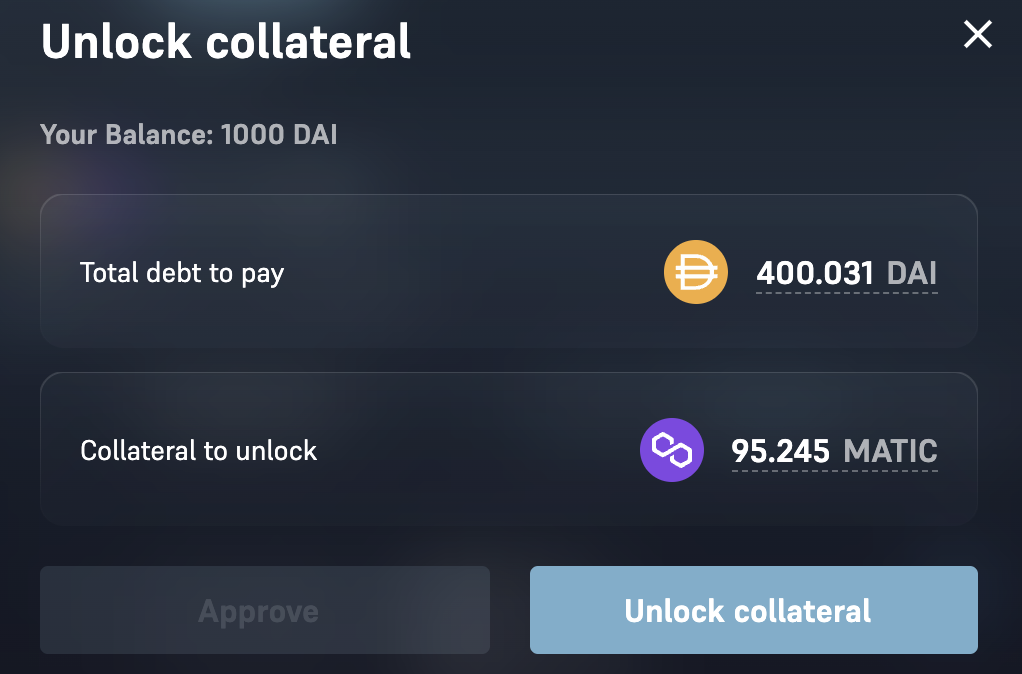Close the Unlock collateral dialog
This screenshot has width=1022, height=674.
tap(977, 35)
